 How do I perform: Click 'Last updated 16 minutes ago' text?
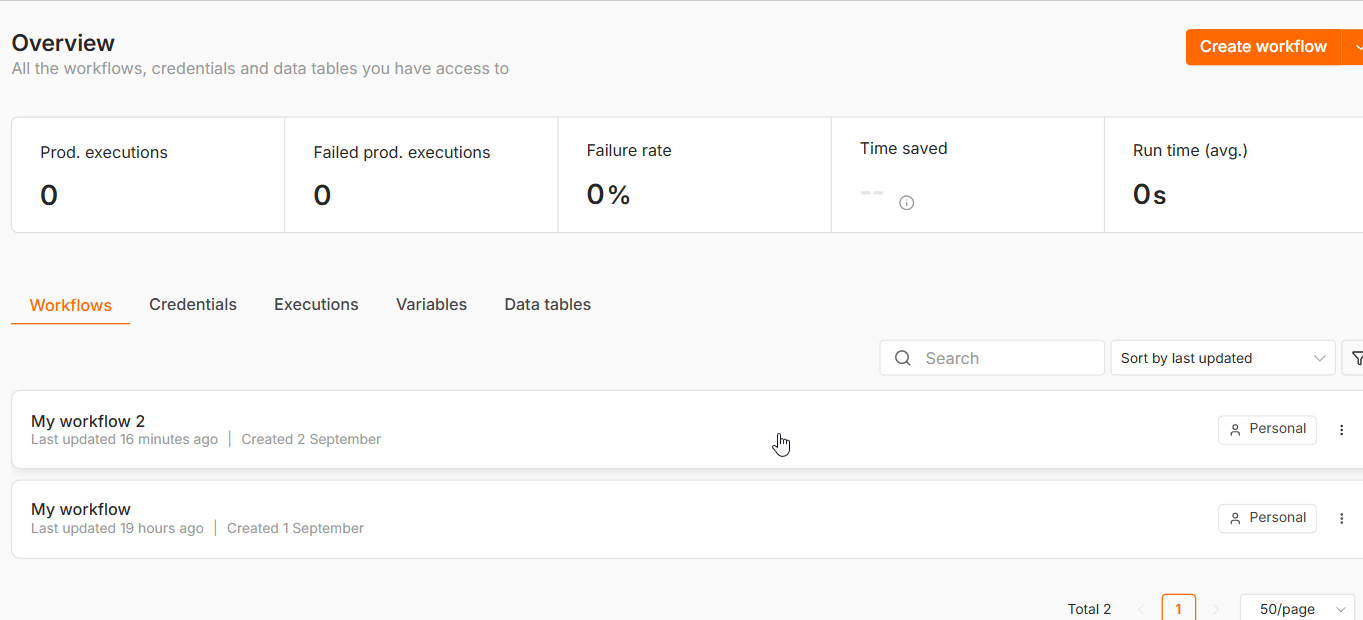click(124, 439)
